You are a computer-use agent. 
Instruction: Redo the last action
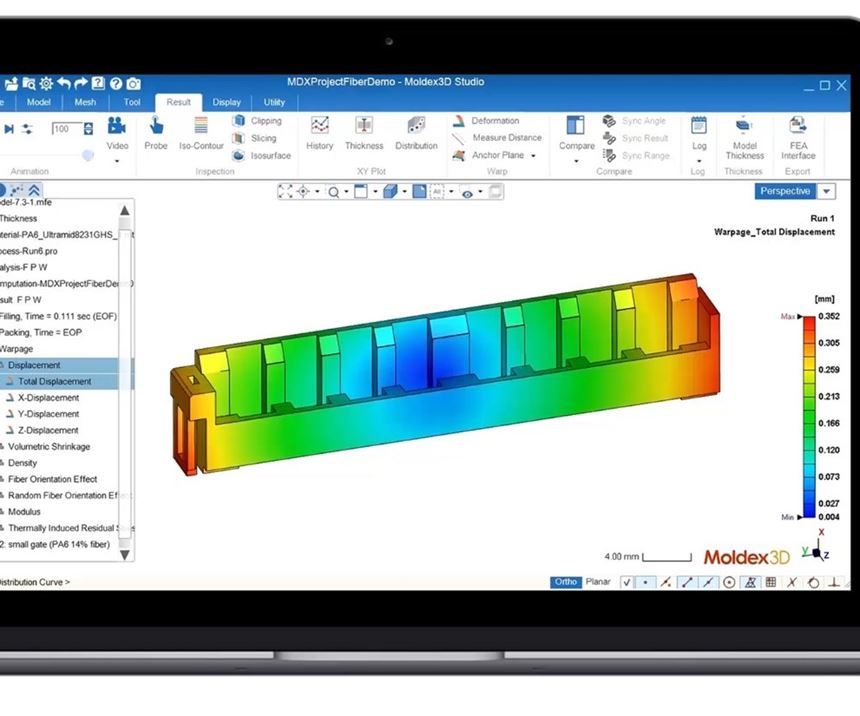point(81,83)
